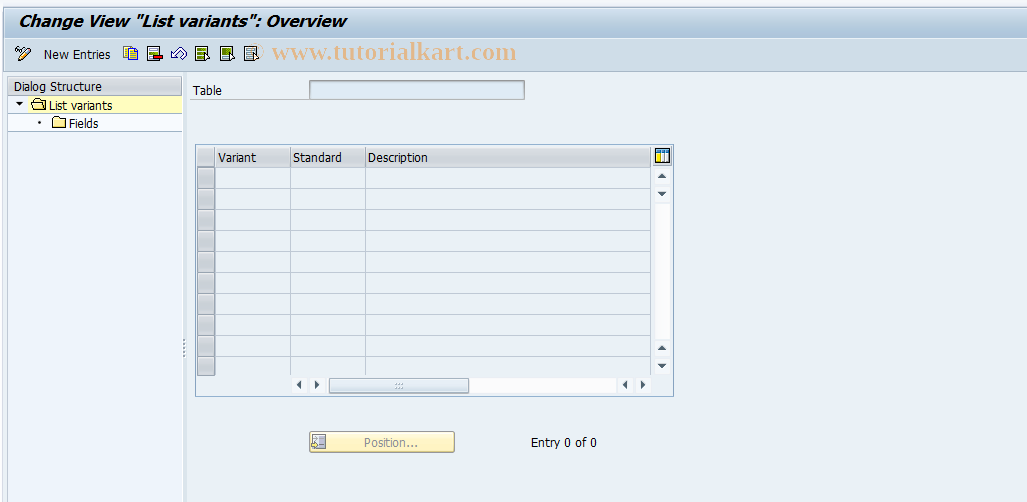Click scroll-down arrow below top up arrow
The height and width of the screenshot is (502, 1027).
click(662, 193)
